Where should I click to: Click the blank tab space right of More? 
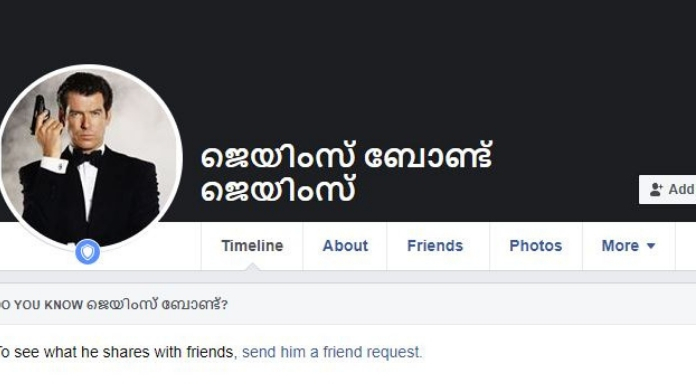(686, 246)
